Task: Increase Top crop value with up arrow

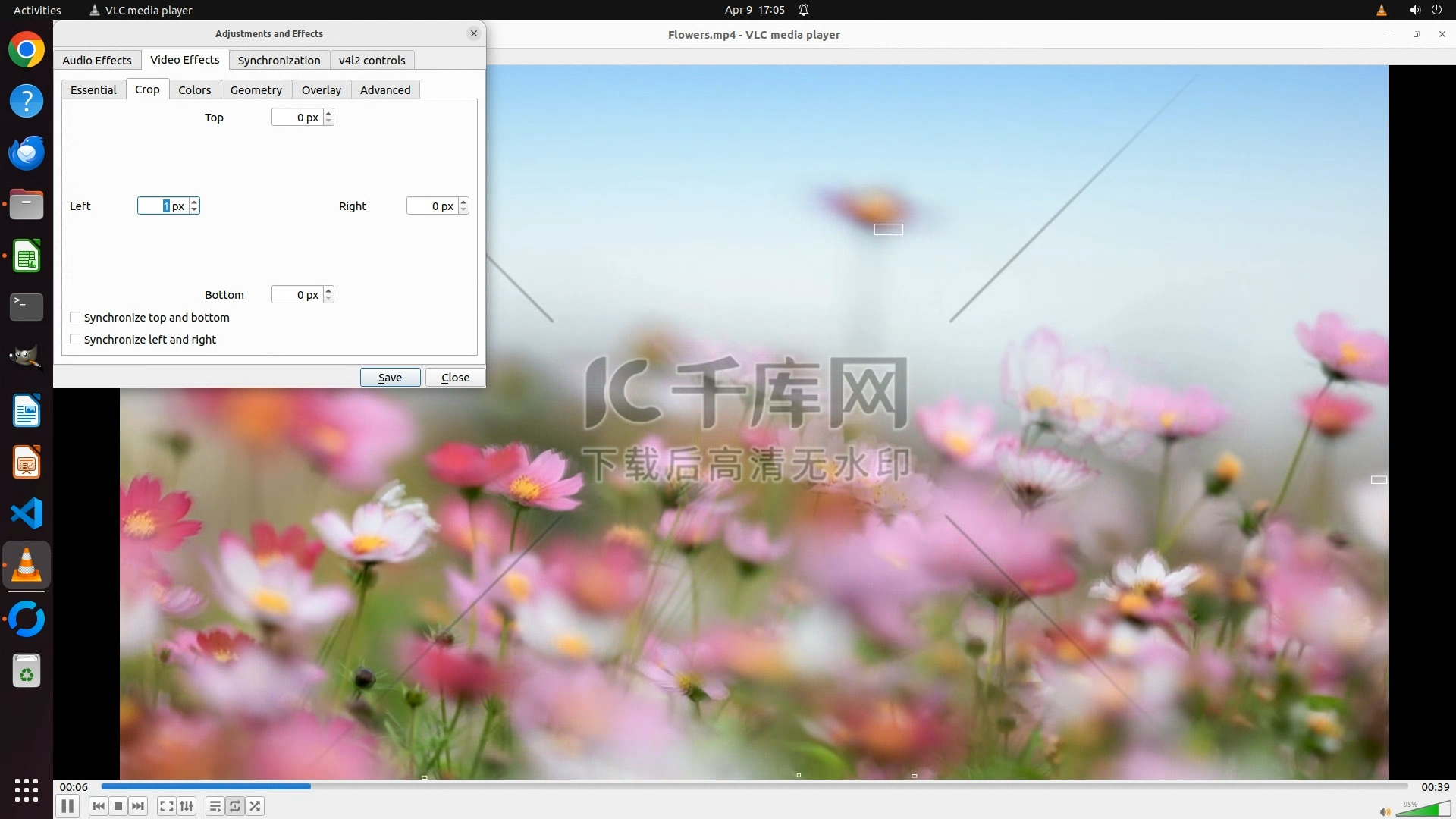Action: pyautogui.click(x=328, y=113)
